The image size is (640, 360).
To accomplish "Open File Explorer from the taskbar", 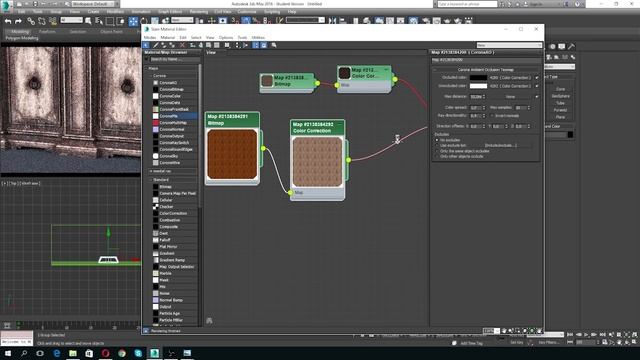I will tap(73, 353).
